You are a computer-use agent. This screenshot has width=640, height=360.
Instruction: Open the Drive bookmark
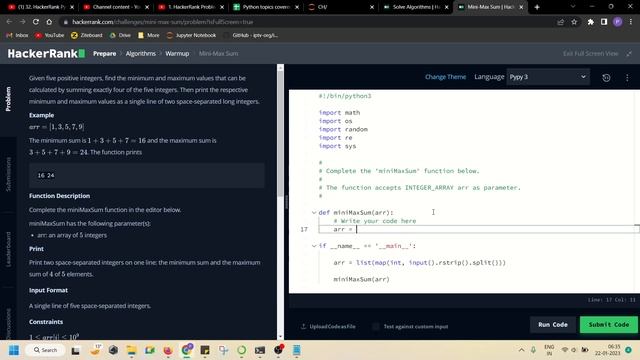tap(120, 35)
